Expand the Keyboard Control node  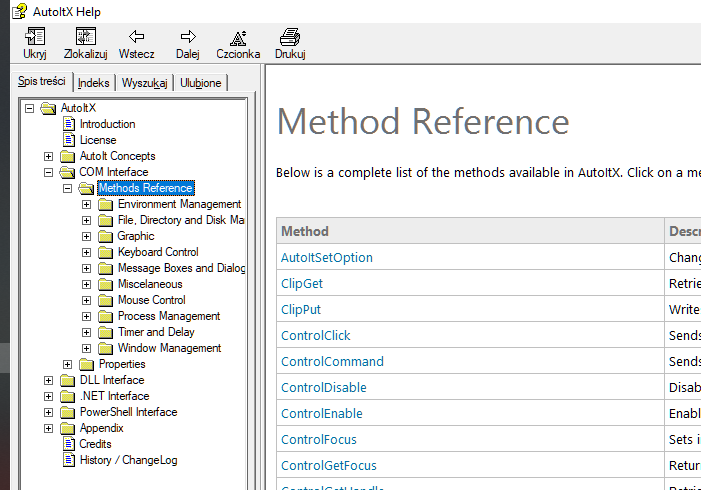86,253
